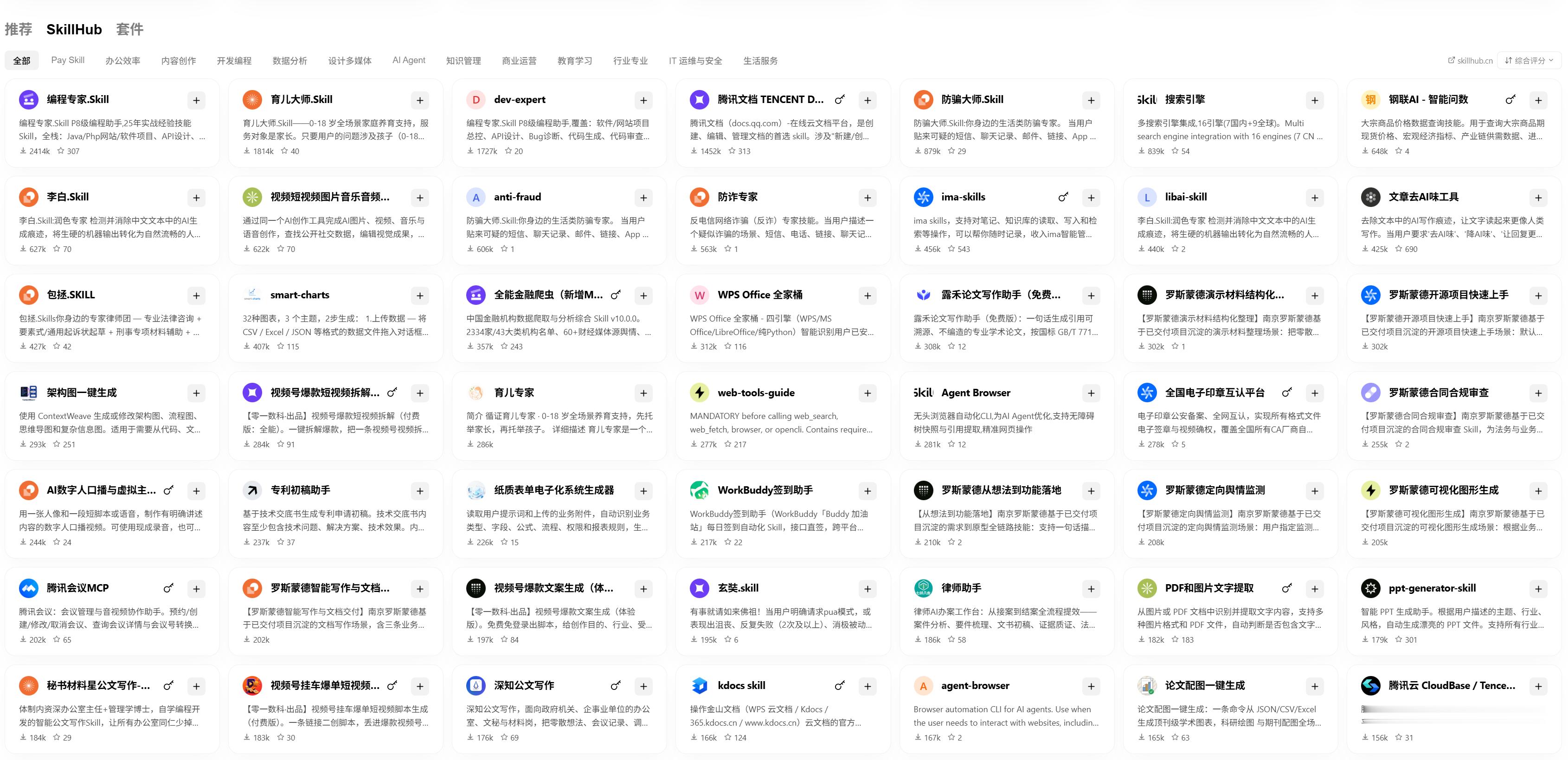The height and width of the screenshot is (760, 1568).
Task: Click the kdocs skill logo icon
Action: (700, 686)
